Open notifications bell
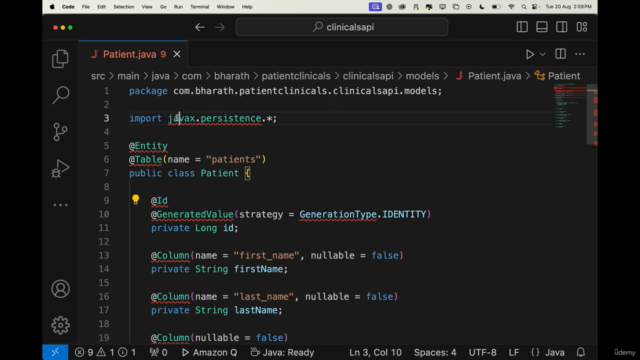640x360 pixels. pos(581,352)
